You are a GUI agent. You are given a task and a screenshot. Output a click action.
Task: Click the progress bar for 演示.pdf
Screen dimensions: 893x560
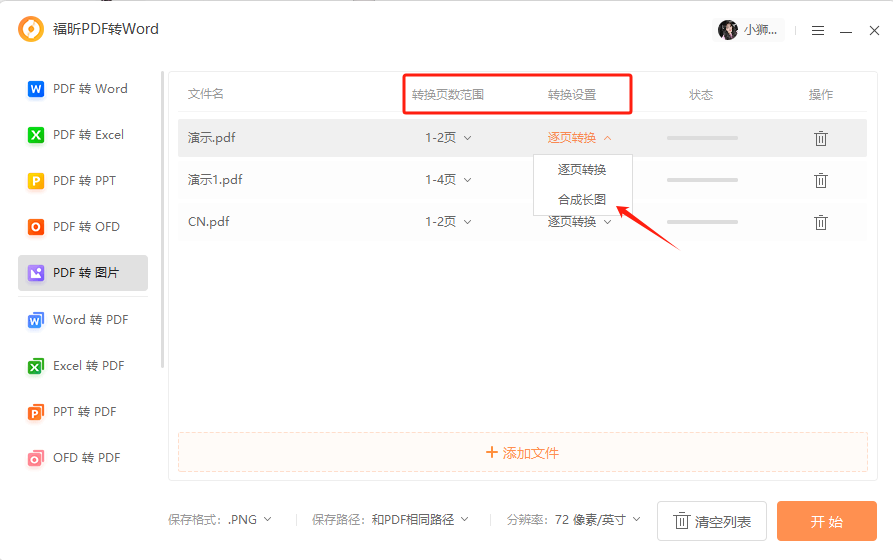pos(702,138)
